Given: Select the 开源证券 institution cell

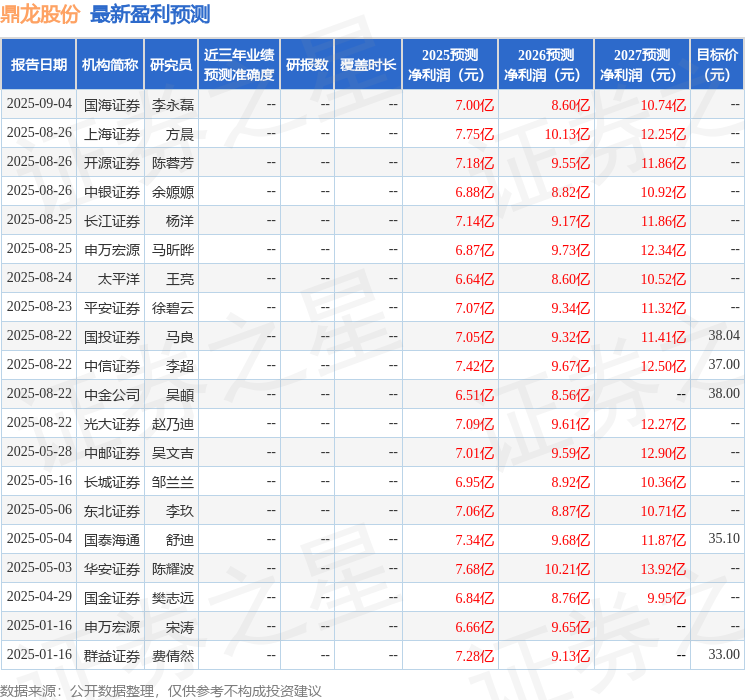Looking at the screenshot, I should click(x=112, y=163).
